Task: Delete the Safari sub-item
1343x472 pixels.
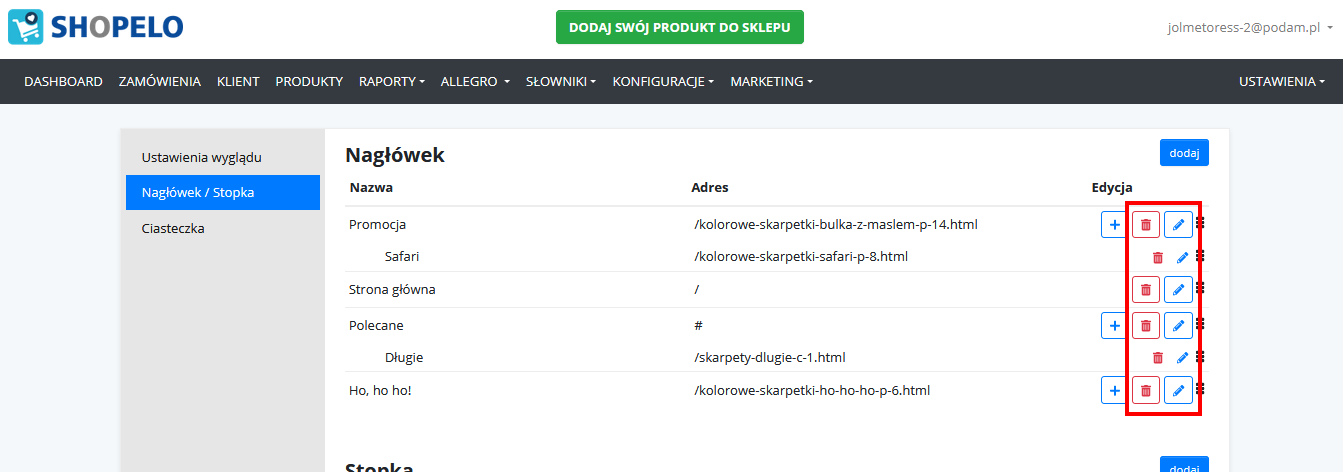Action: (x=1158, y=257)
